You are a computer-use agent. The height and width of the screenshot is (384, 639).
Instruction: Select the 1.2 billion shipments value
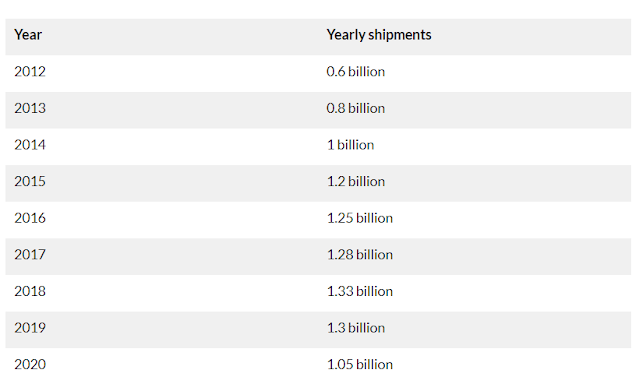pyautogui.click(x=356, y=181)
